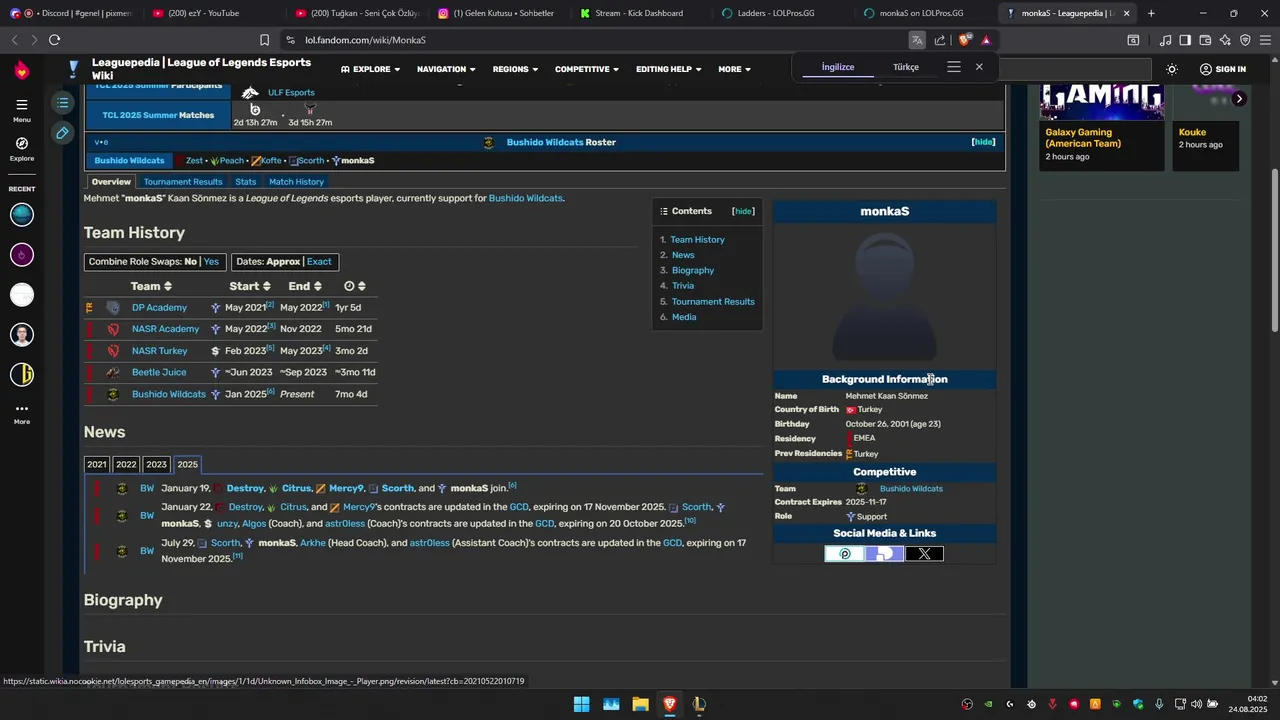Expand the REGIONS dropdown menu

[515, 69]
